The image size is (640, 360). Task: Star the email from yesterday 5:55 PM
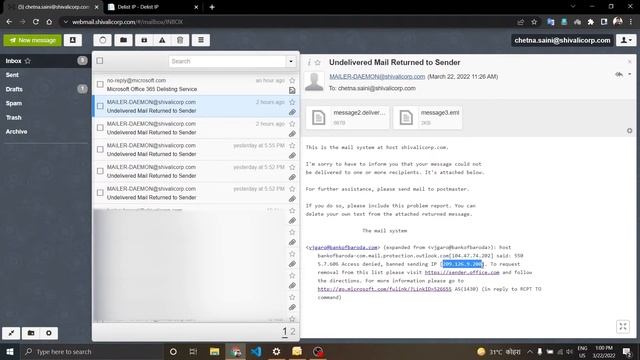click(x=292, y=145)
